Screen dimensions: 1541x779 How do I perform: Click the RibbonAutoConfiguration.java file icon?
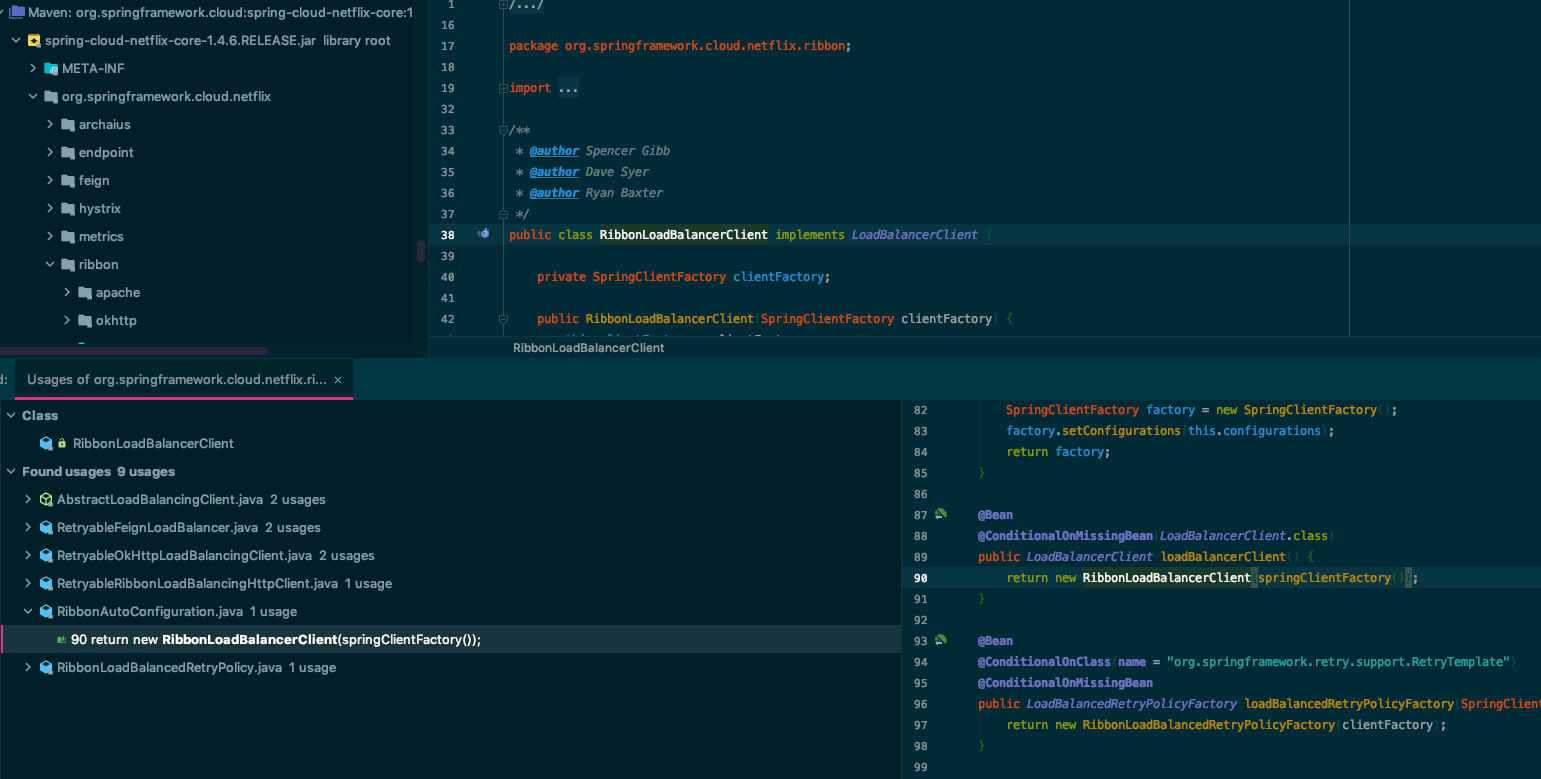[46, 611]
